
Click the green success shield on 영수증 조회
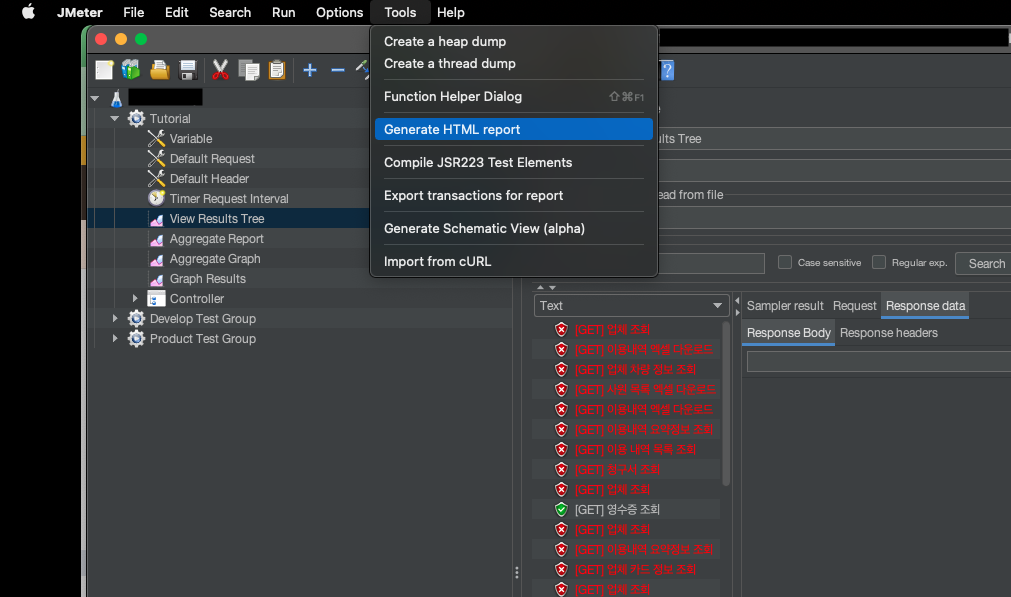click(561, 509)
